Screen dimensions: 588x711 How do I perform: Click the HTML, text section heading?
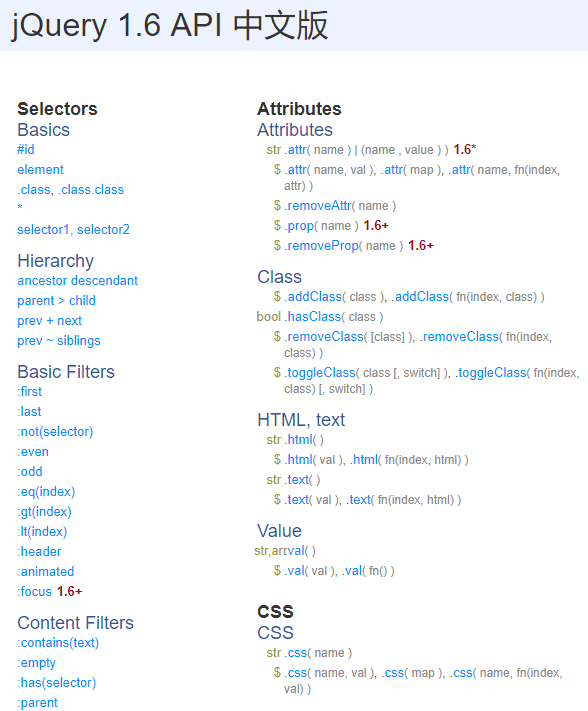(301, 420)
